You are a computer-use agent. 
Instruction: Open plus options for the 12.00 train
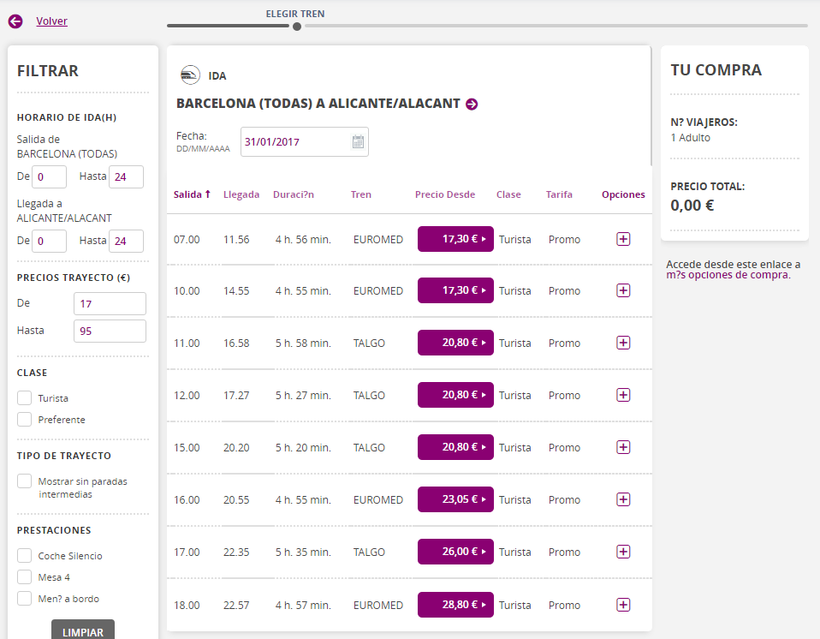click(623, 395)
